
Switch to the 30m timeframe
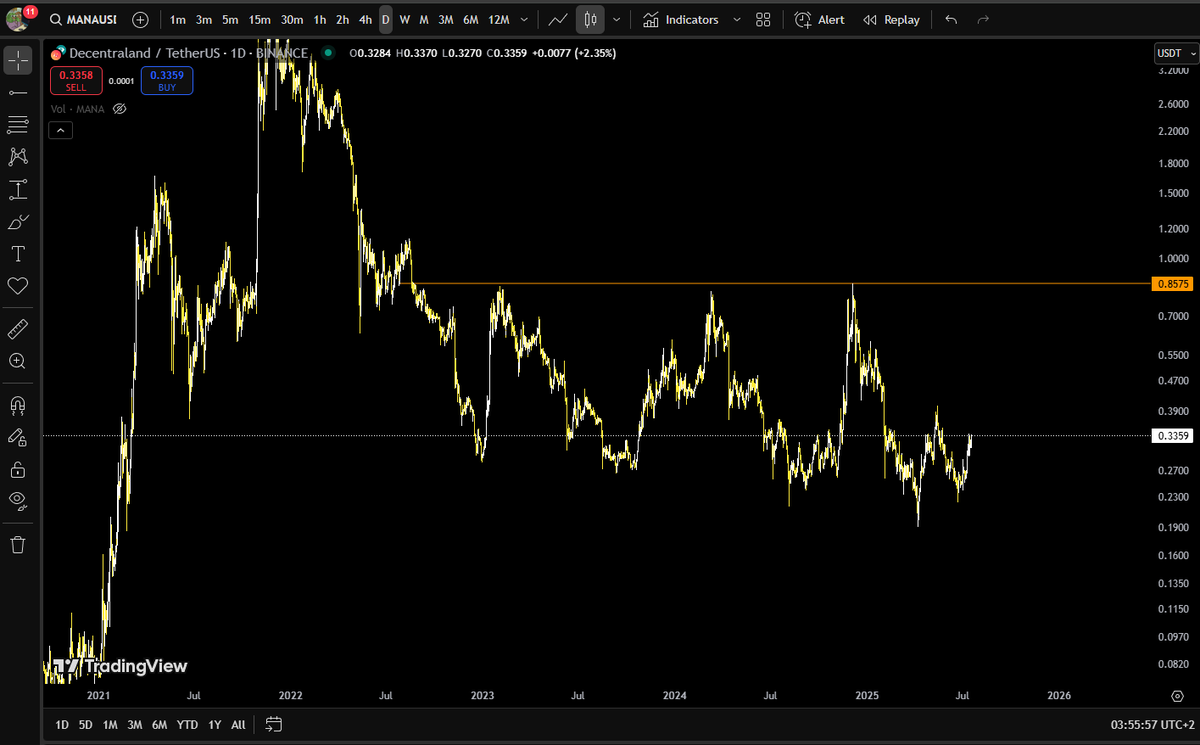pos(292,19)
